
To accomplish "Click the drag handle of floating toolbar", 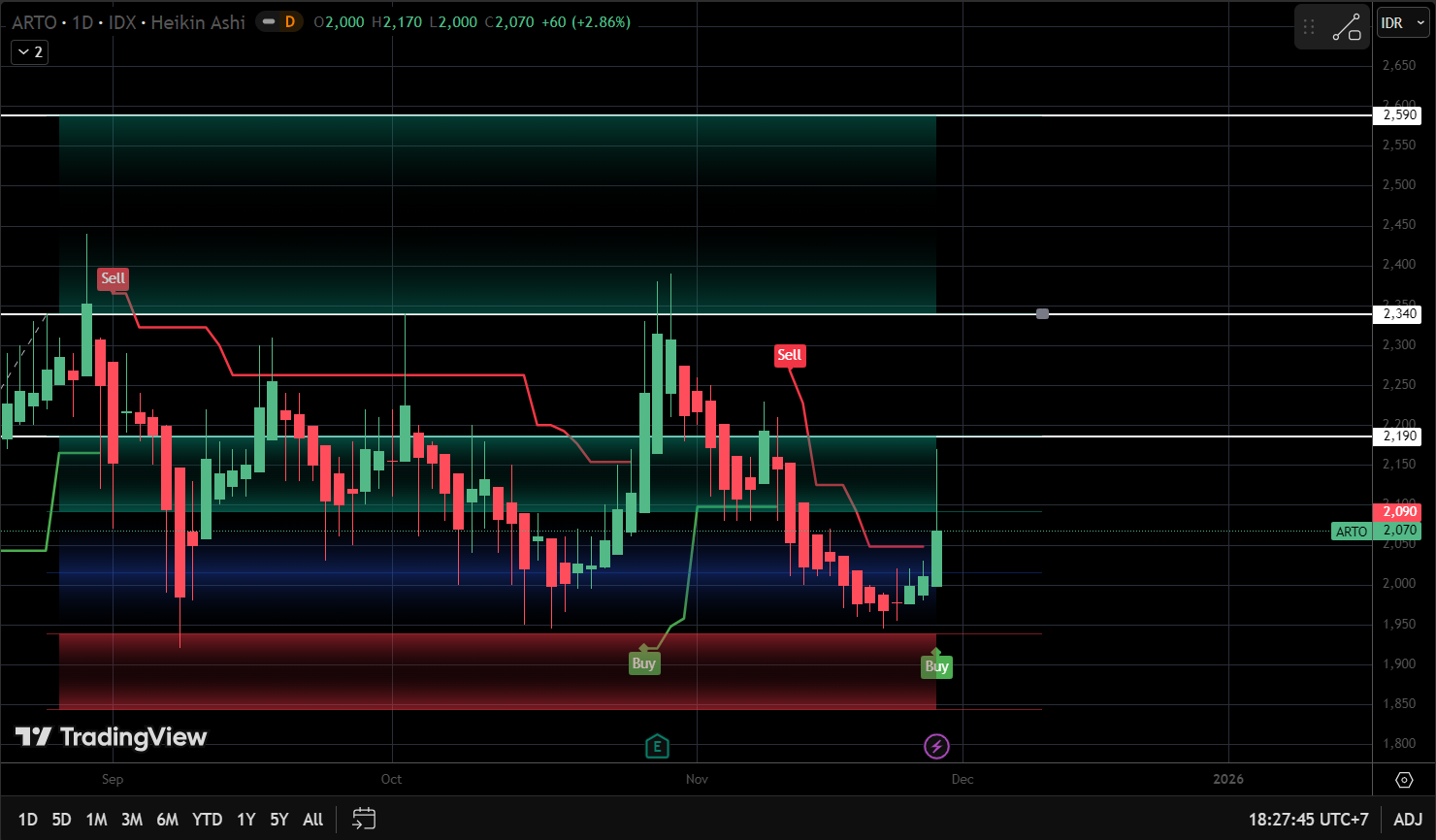I will click(1309, 27).
